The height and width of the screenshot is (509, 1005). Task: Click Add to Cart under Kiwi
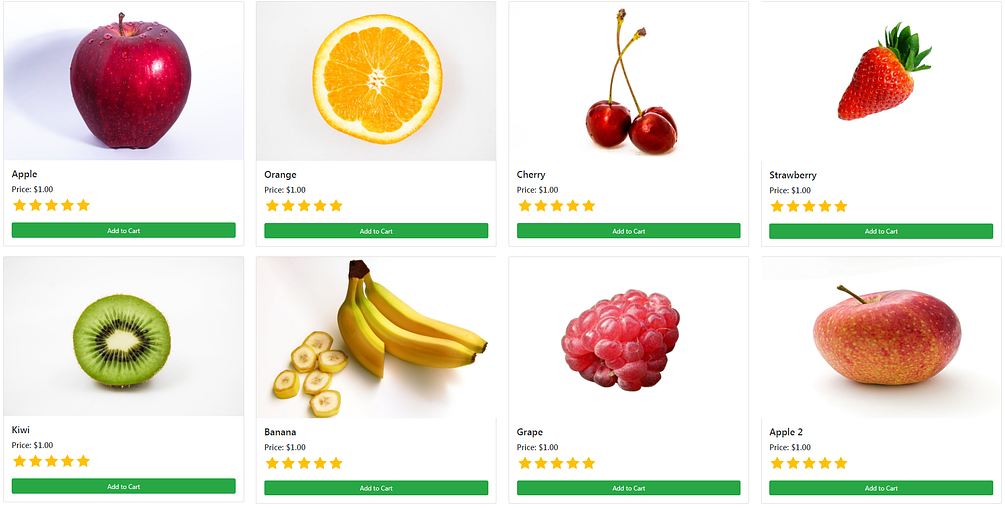click(124, 486)
